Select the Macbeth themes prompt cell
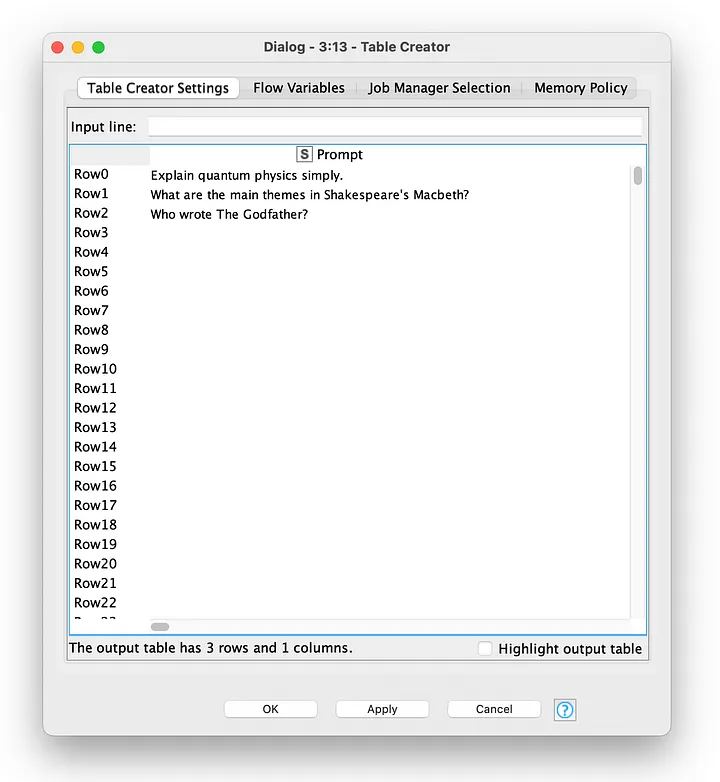Viewport: 720px width, 782px height. [310, 194]
